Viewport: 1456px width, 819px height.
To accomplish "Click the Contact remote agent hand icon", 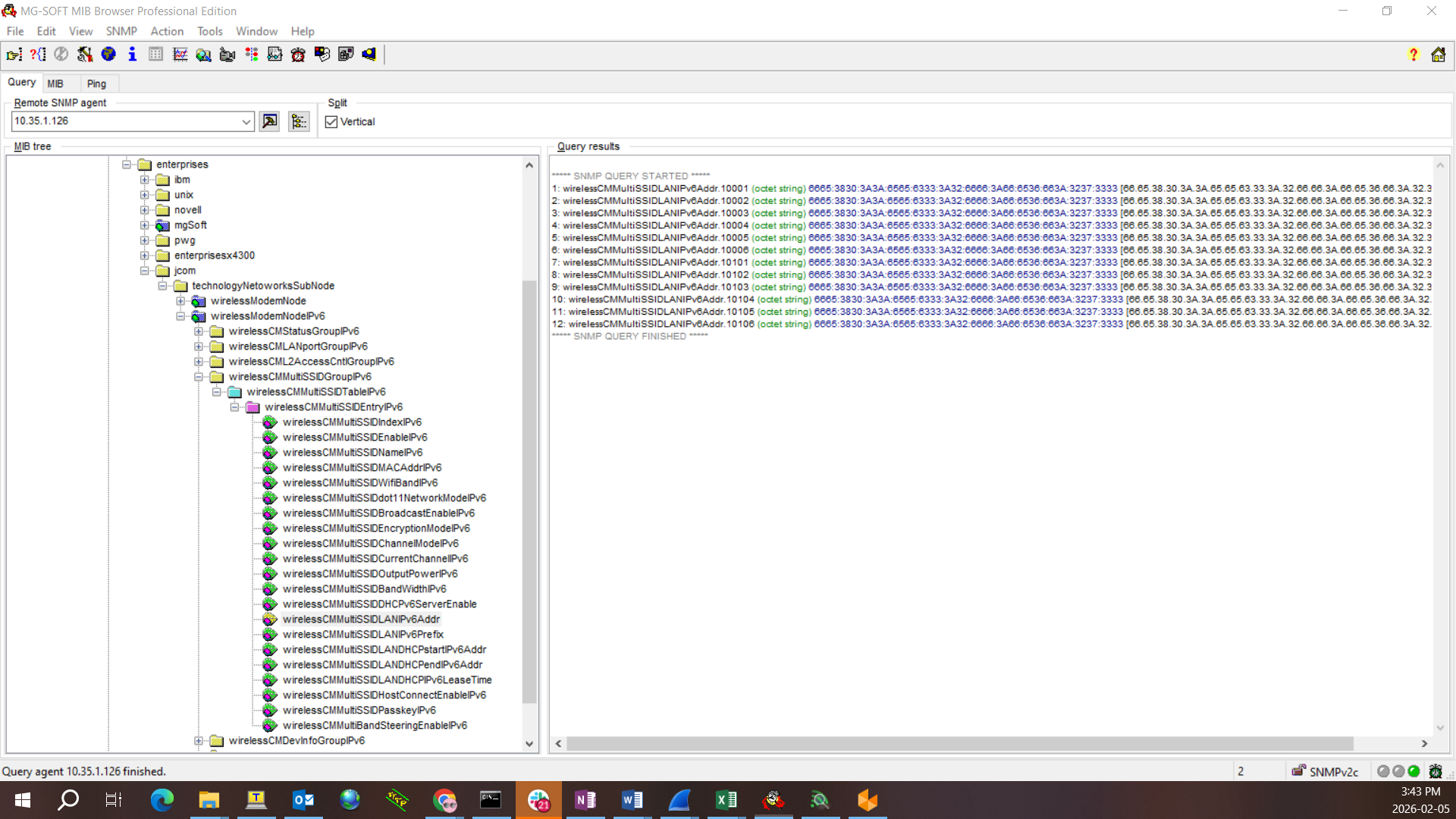I will pyautogui.click(x=14, y=55).
